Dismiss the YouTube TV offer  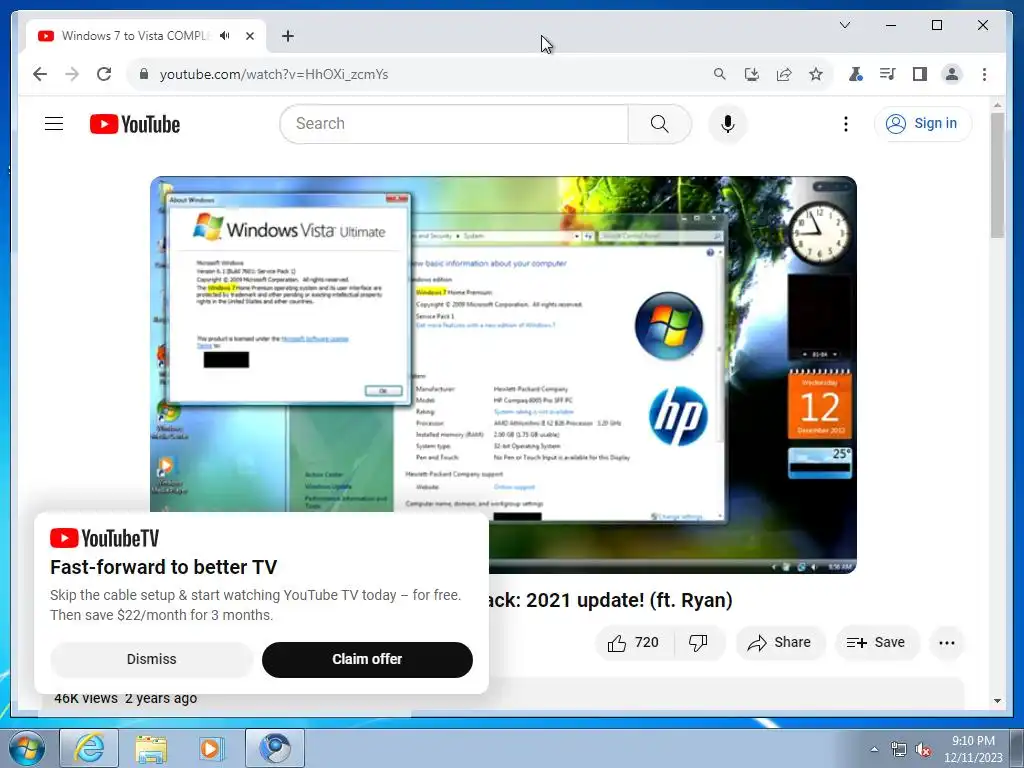pos(152,659)
